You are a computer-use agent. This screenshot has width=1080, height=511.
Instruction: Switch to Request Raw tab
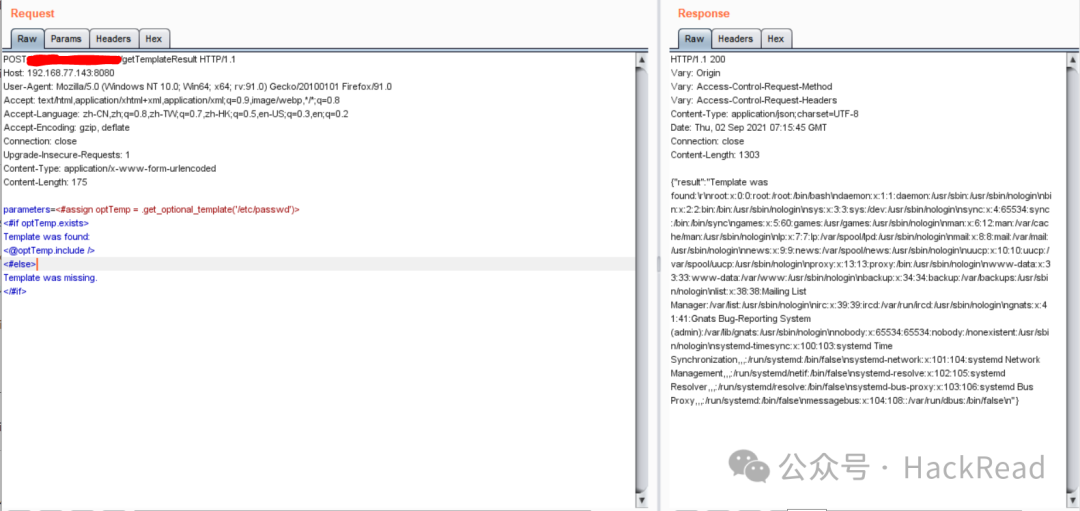click(28, 39)
